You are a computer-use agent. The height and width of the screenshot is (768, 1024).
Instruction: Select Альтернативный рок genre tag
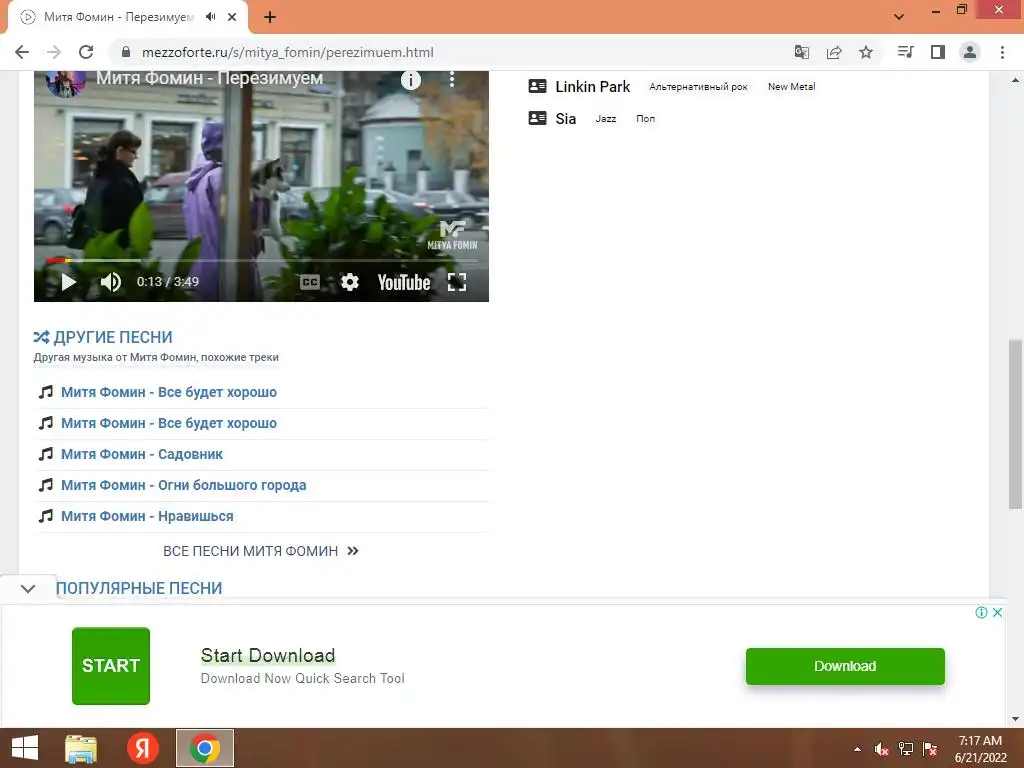tap(698, 87)
